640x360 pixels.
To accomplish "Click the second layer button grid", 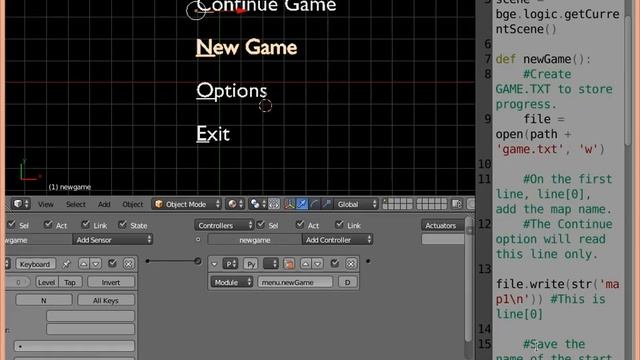I will [x=431, y=204].
